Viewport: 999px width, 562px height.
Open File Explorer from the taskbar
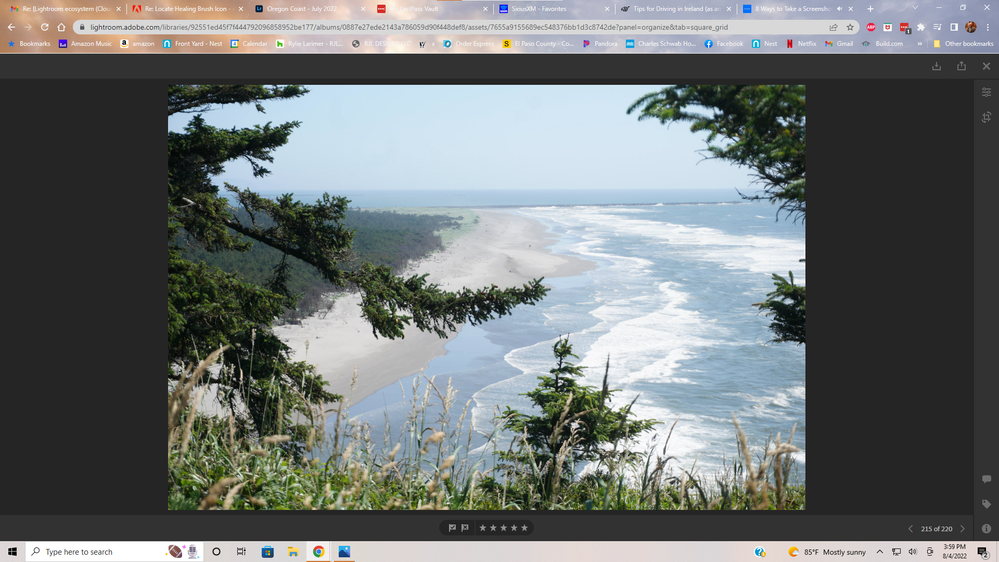pyautogui.click(x=292, y=552)
